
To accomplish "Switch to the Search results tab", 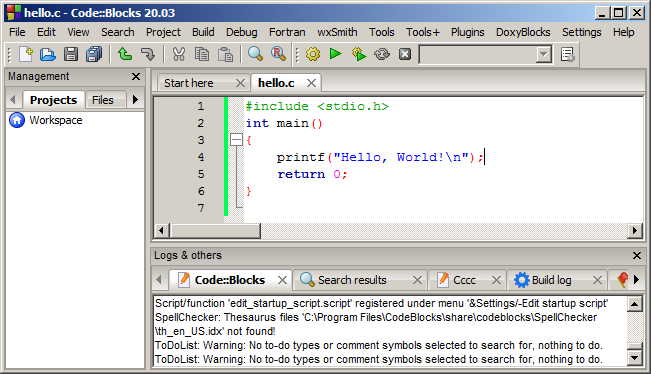I will click(352, 280).
